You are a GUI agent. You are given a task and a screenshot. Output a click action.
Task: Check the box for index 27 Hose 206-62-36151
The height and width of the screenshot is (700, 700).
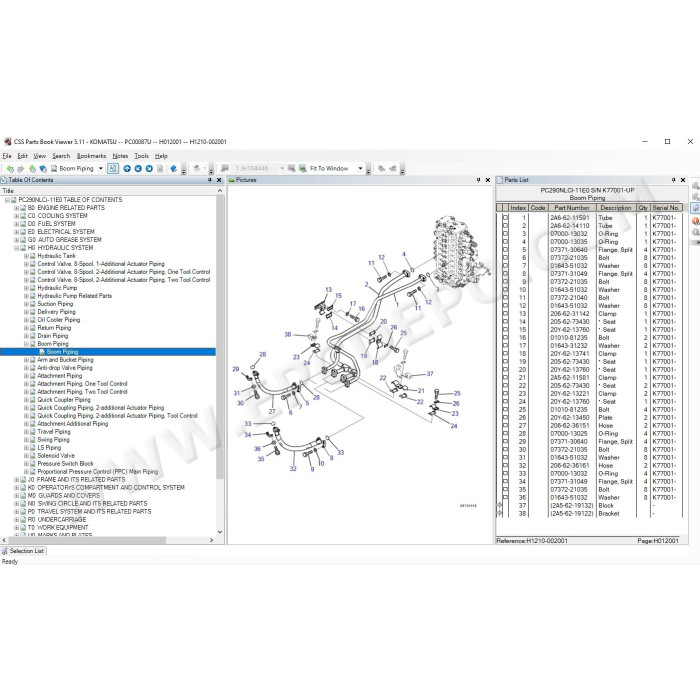pos(505,425)
